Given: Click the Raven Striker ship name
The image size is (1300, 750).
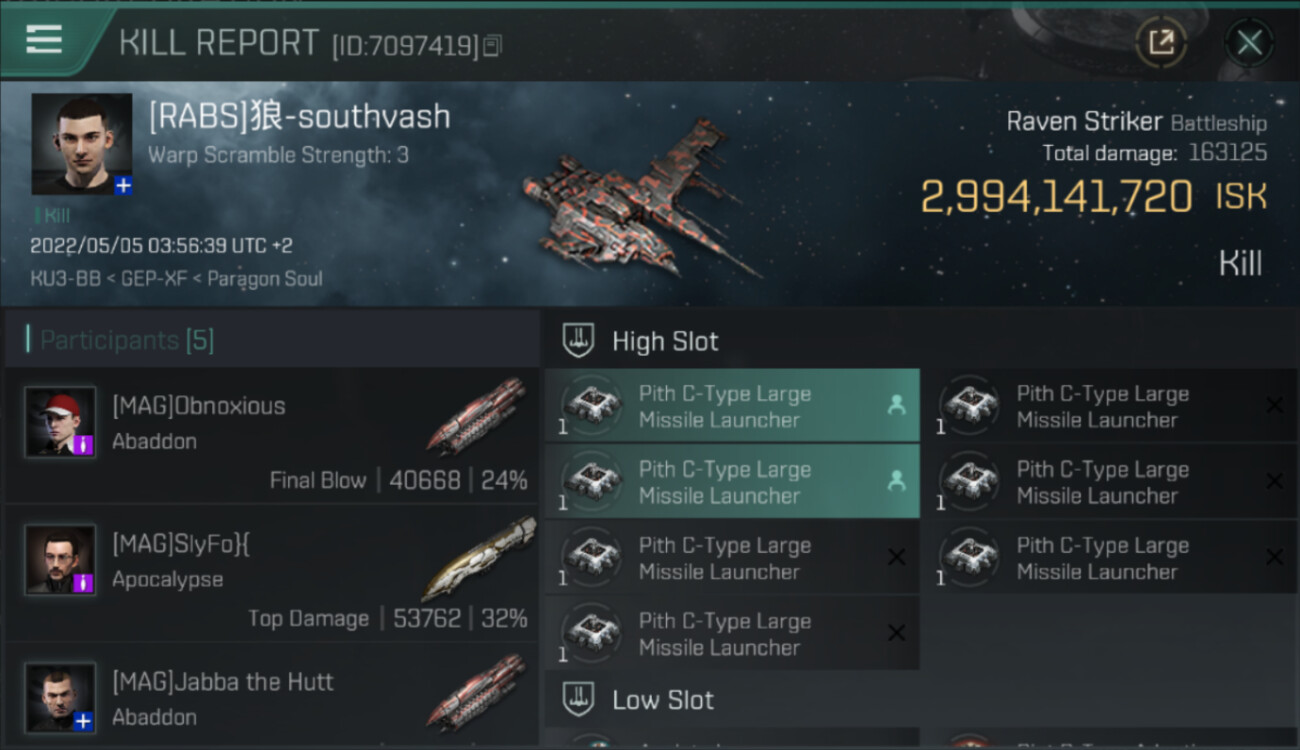Looking at the screenshot, I should pyautogui.click(x=1083, y=122).
